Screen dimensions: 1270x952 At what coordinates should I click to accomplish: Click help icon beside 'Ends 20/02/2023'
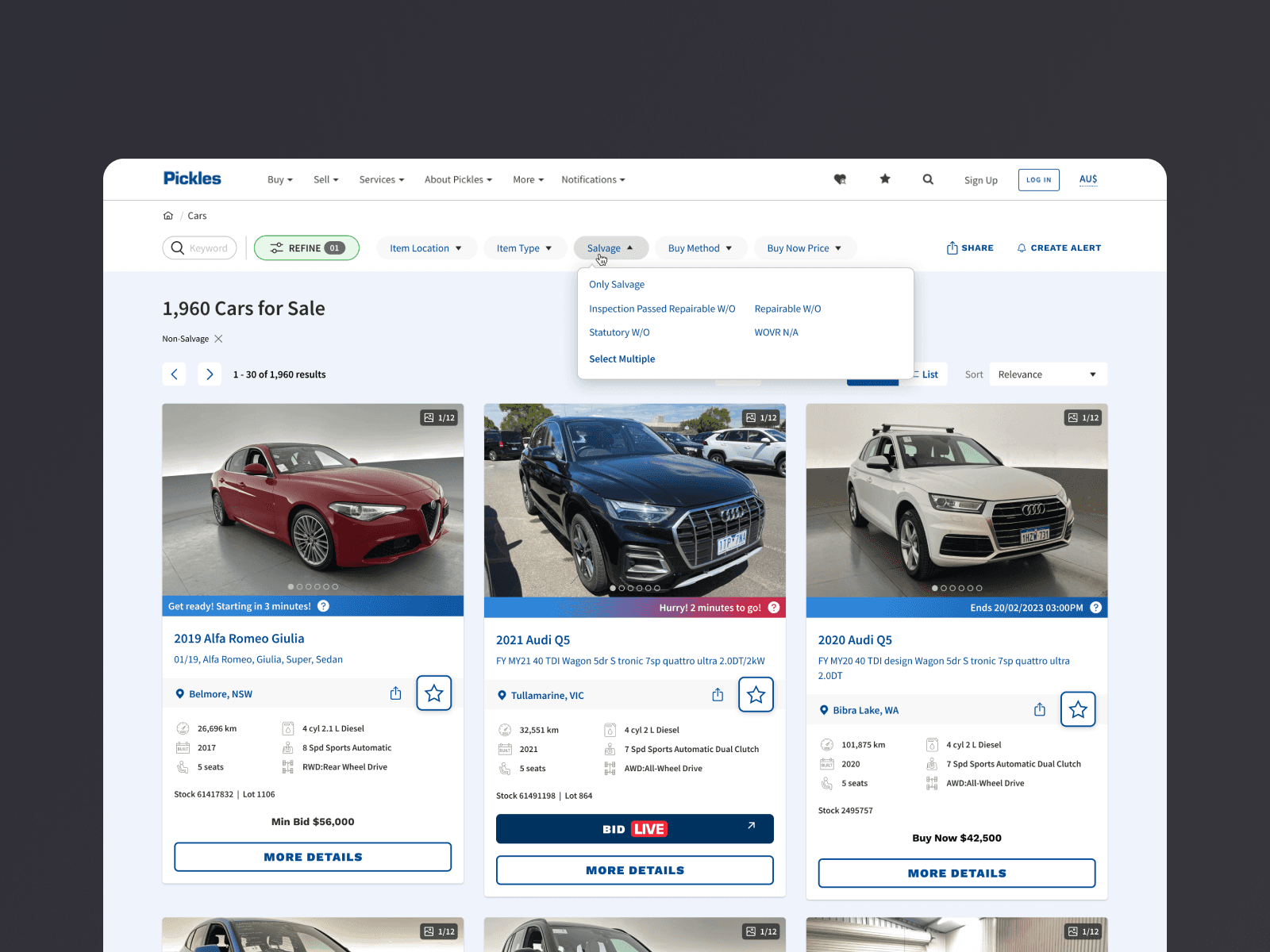tap(1096, 608)
